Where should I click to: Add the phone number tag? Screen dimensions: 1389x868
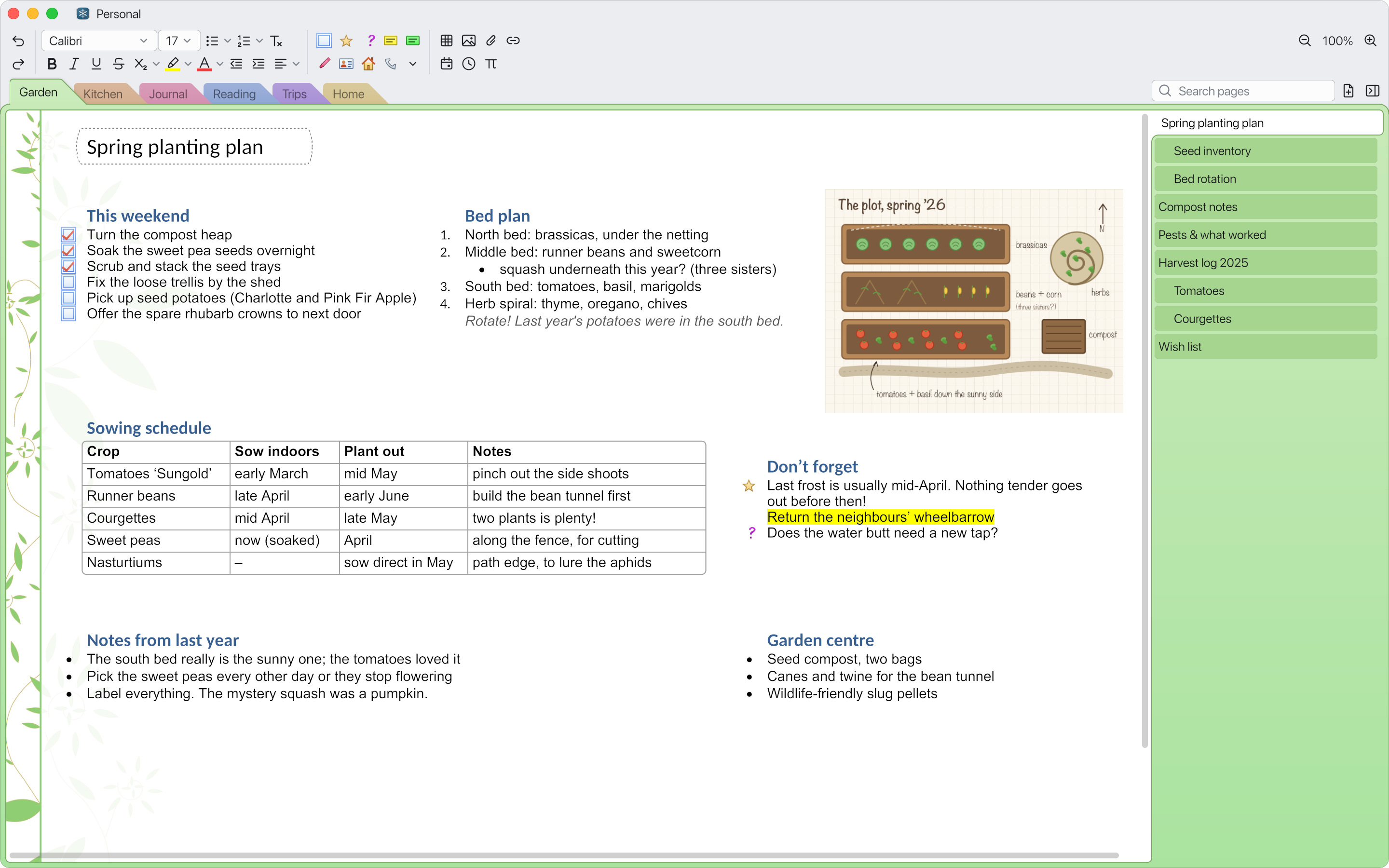[x=391, y=64]
